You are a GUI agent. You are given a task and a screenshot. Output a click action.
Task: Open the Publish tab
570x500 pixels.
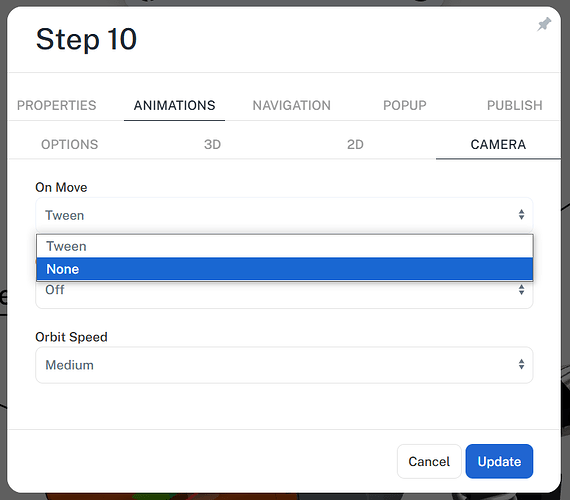click(x=514, y=105)
